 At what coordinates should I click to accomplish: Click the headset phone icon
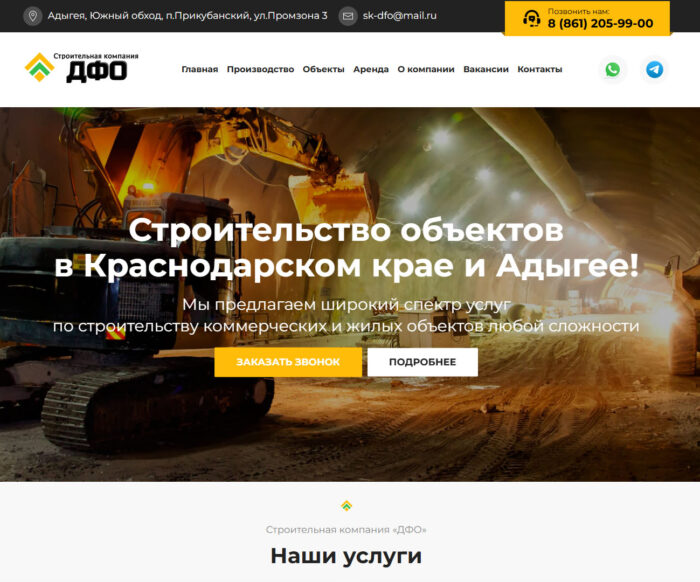pos(531,18)
